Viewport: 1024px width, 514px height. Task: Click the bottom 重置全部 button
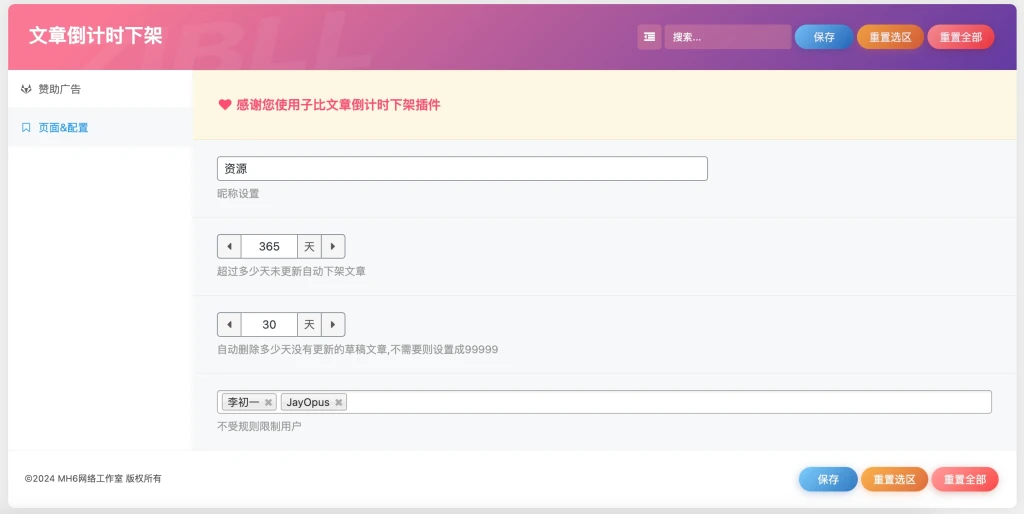[x=965, y=479]
